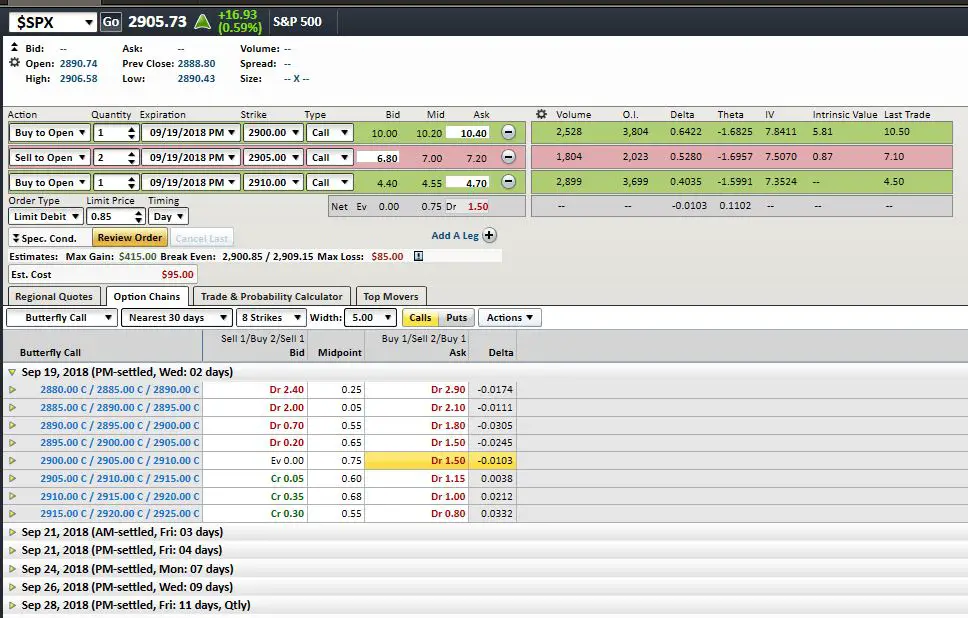
Task: Open the 2910.00 strike dropdown
Action: tap(272, 183)
